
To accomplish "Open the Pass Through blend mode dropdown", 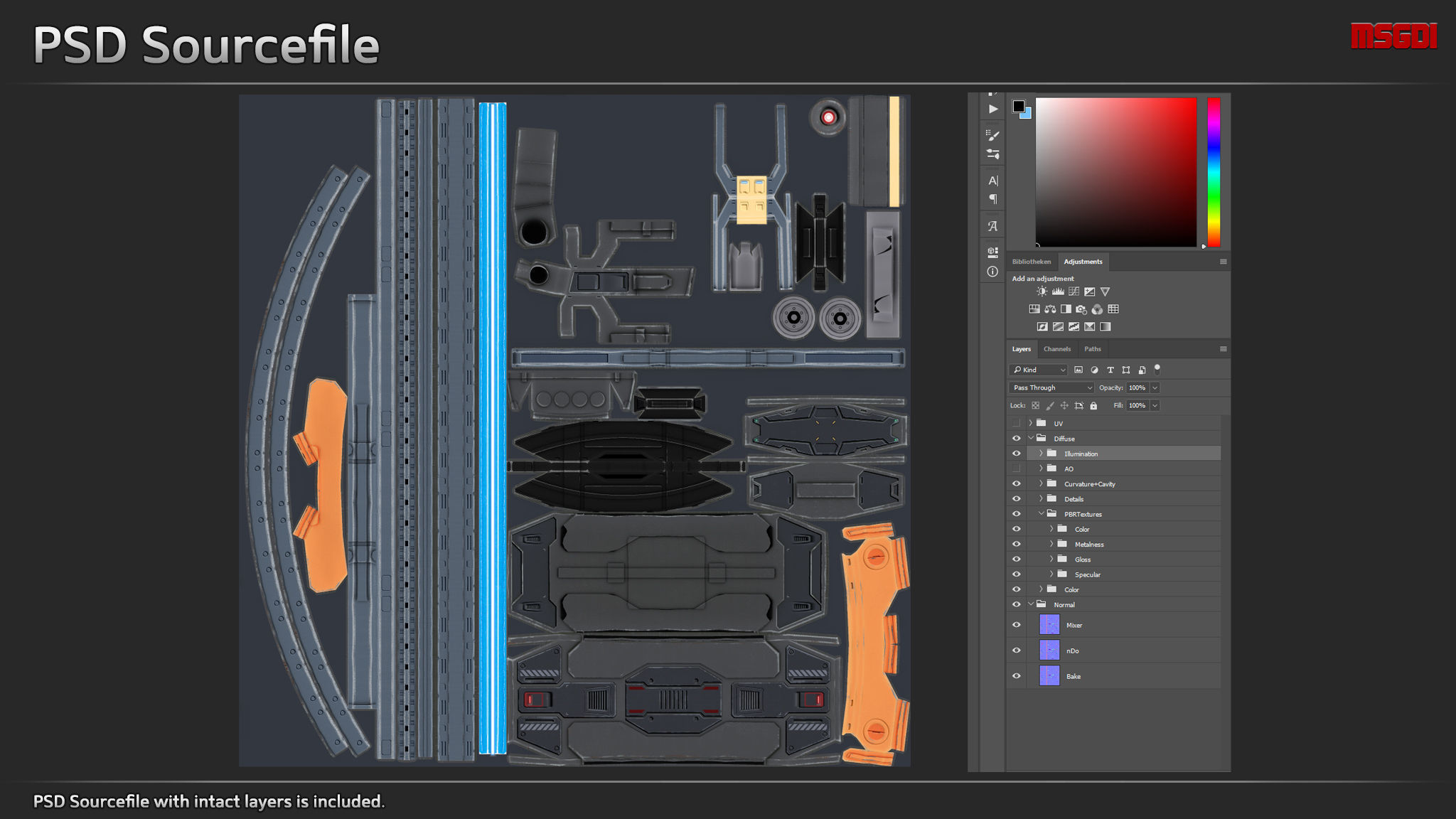I will click(x=1051, y=387).
